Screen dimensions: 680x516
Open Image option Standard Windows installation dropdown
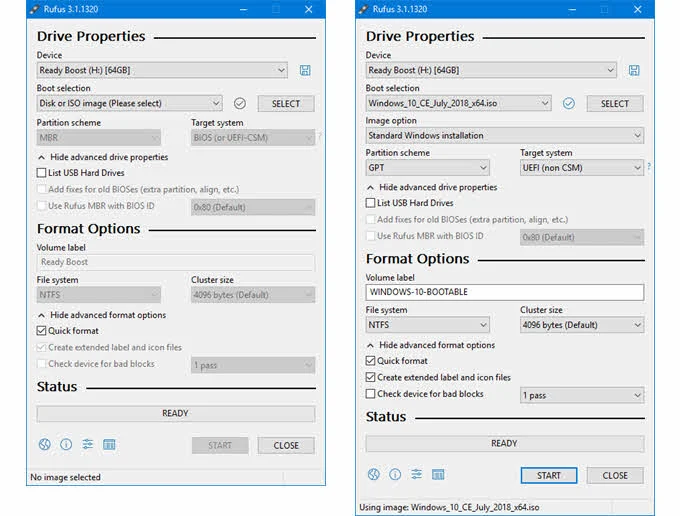[505, 135]
